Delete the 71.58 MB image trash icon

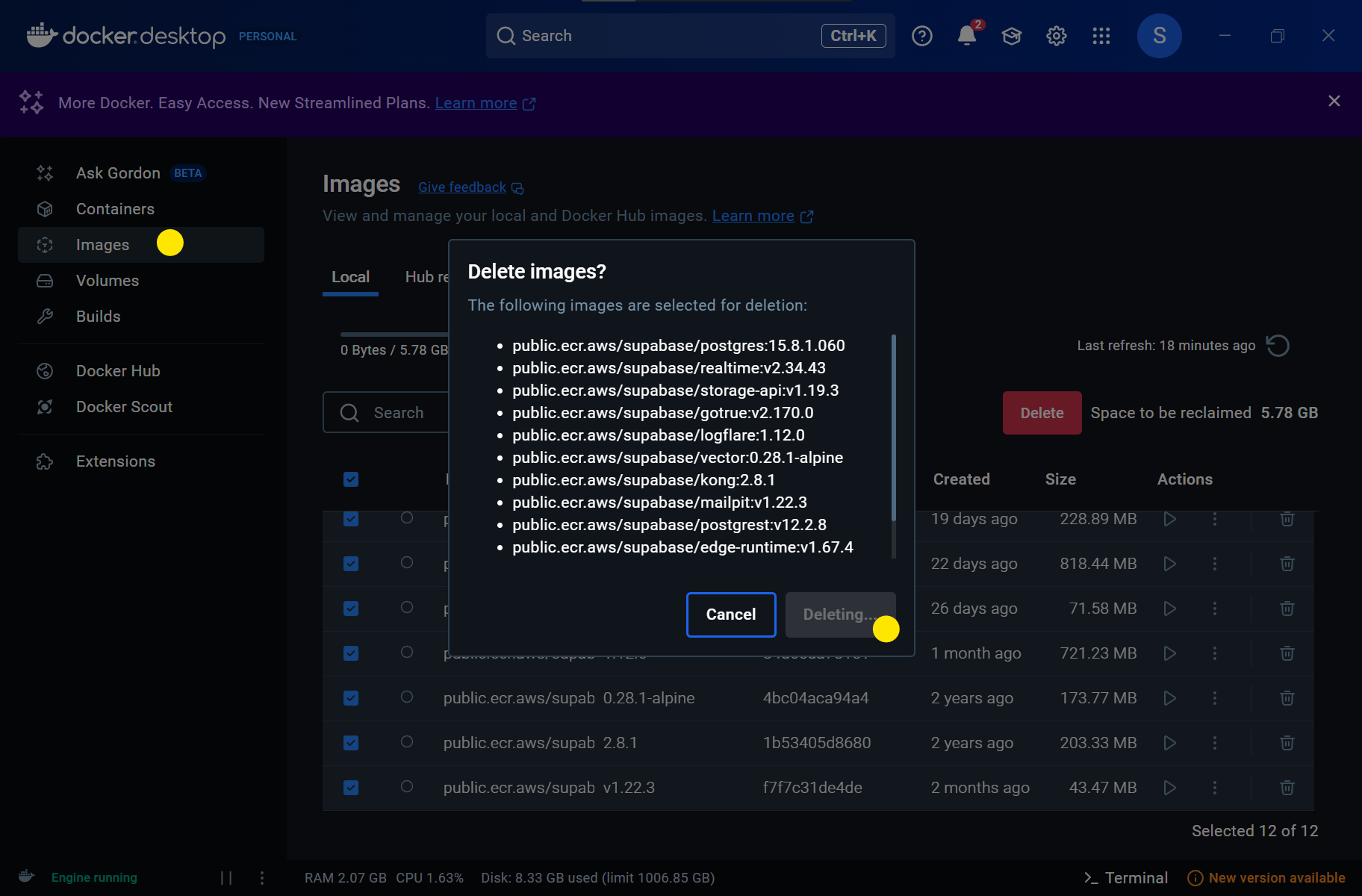click(1287, 609)
